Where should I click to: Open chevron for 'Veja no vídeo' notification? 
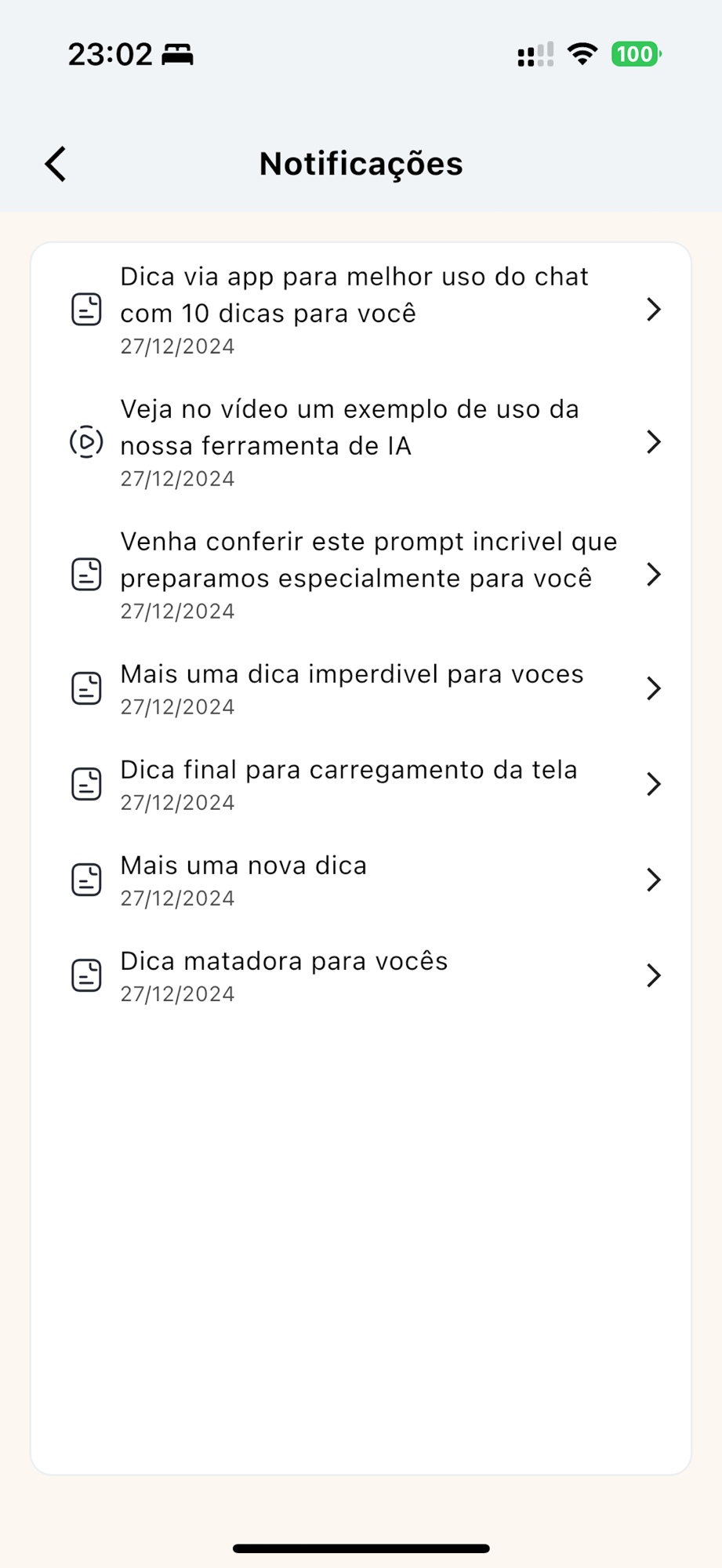(654, 442)
